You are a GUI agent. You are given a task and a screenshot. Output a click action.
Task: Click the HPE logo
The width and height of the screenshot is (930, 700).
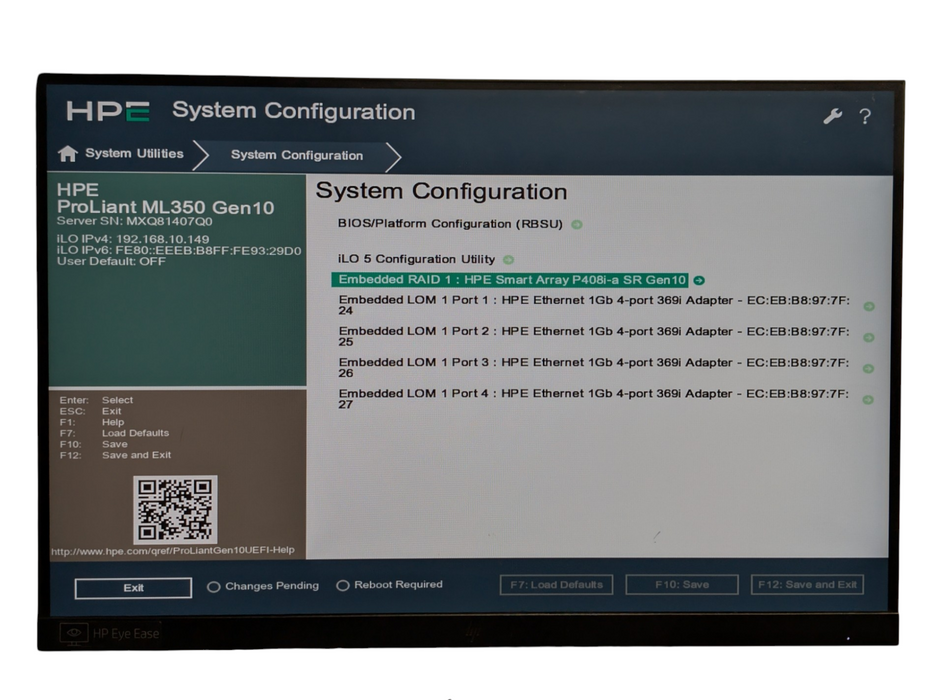click(108, 111)
